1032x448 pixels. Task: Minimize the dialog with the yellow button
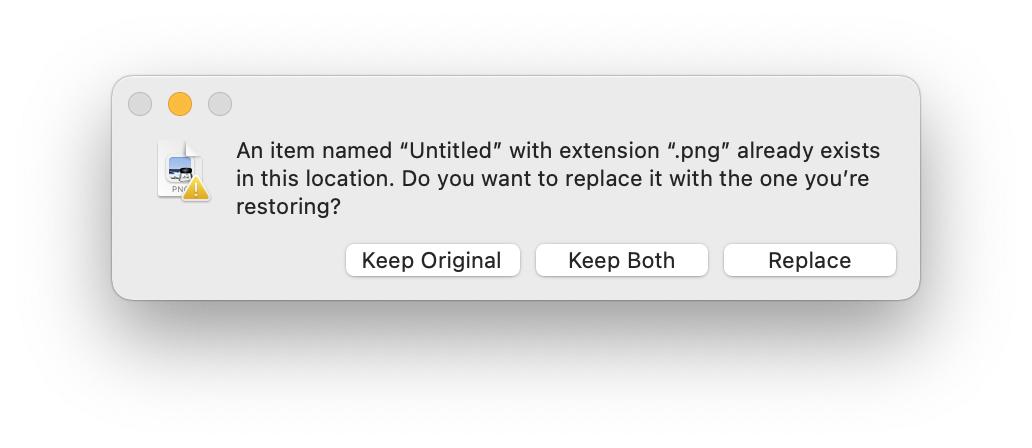180,104
